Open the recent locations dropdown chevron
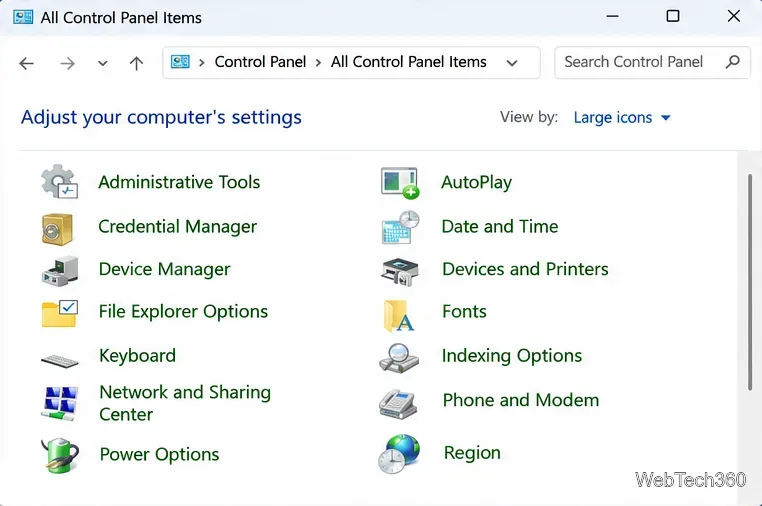This screenshot has width=762, height=506. tap(103, 64)
